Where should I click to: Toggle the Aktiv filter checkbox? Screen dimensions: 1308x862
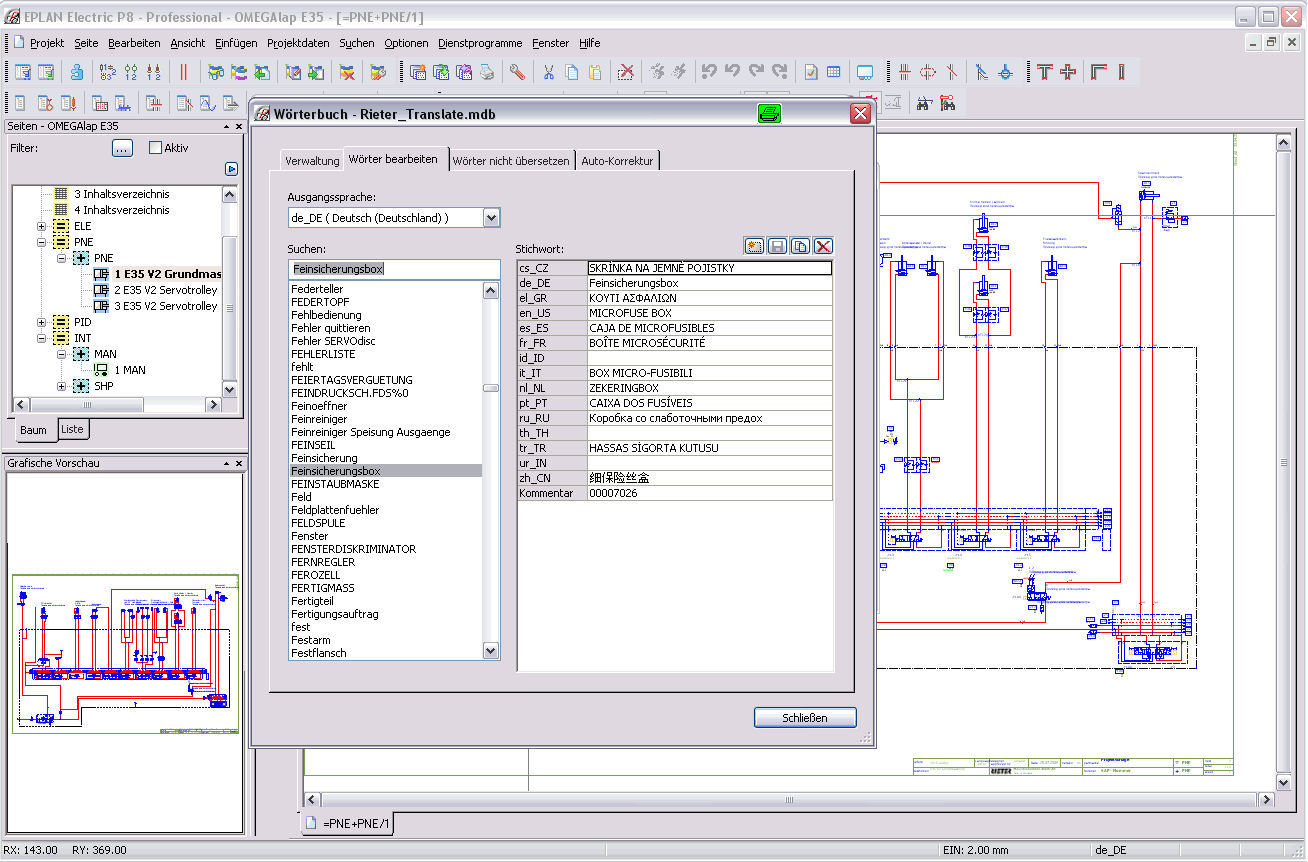pyautogui.click(x=155, y=148)
